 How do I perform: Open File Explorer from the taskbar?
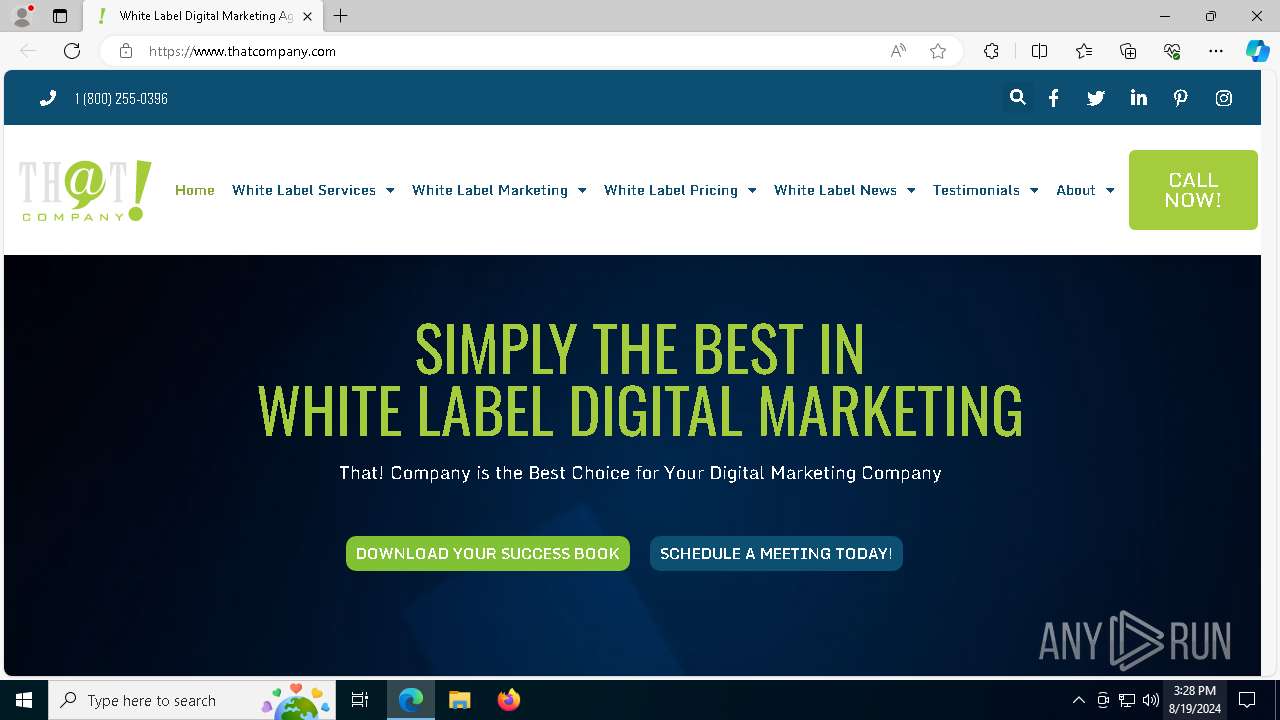(460, 700)
